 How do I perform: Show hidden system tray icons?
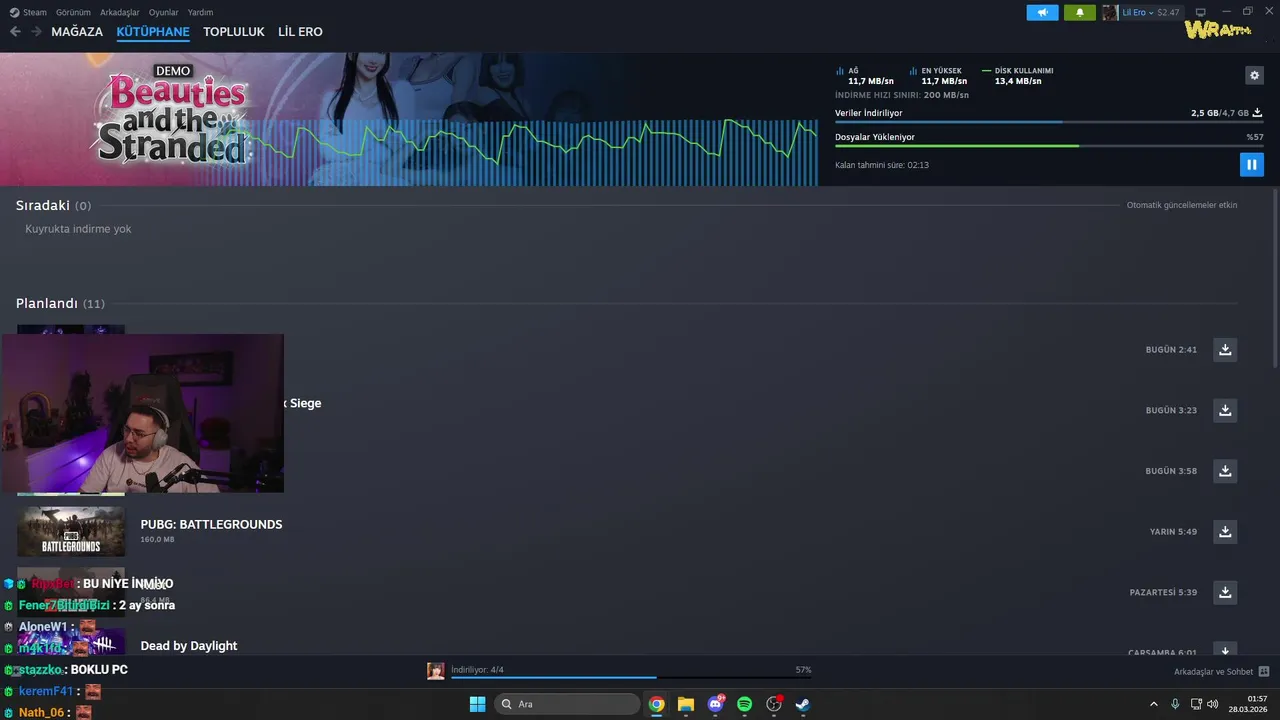point(1154,704)
